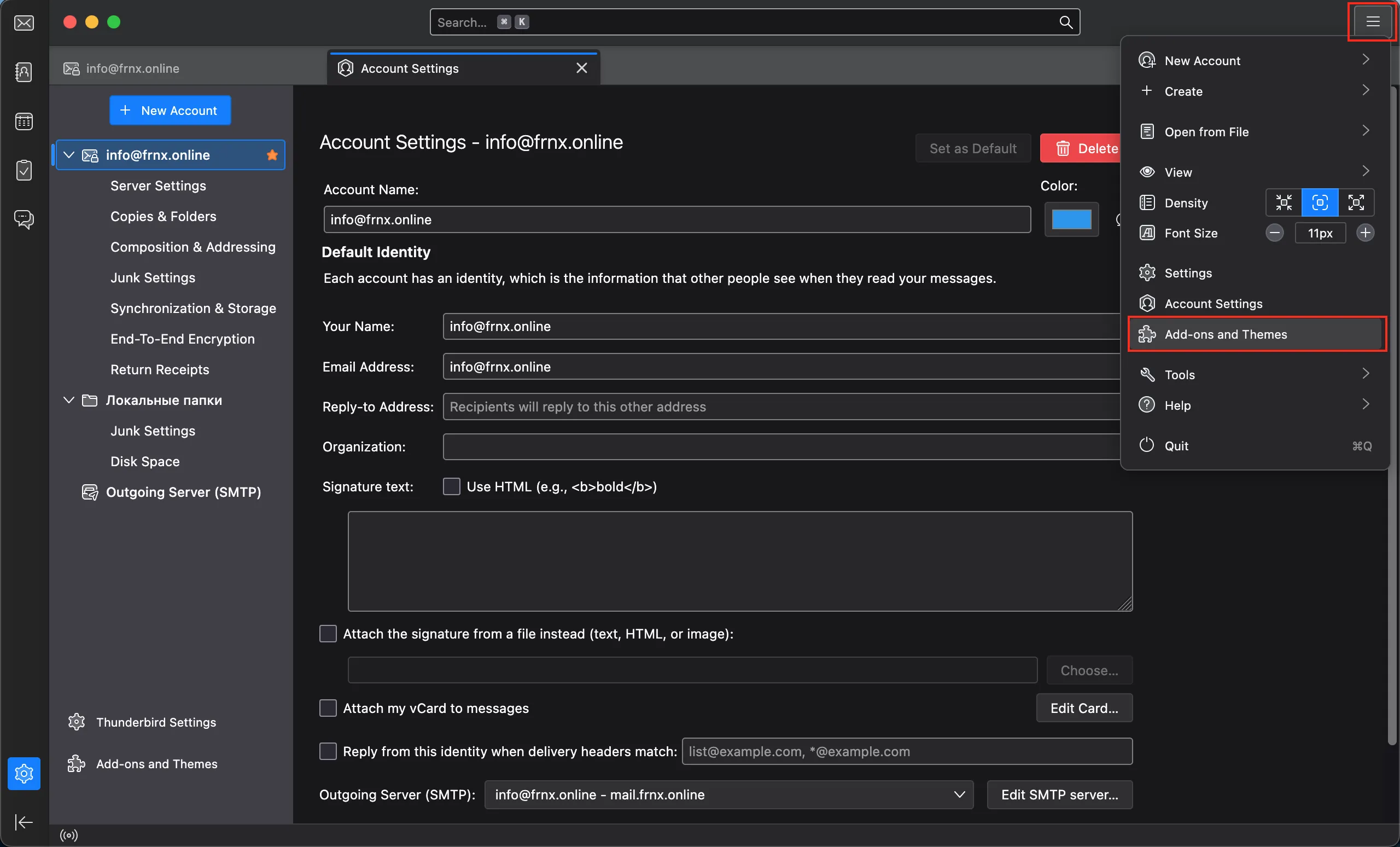Viewport: 1400px width, 847px height.
Task: Open the Mail space icon in the left rail
Action: coord(24,23)
